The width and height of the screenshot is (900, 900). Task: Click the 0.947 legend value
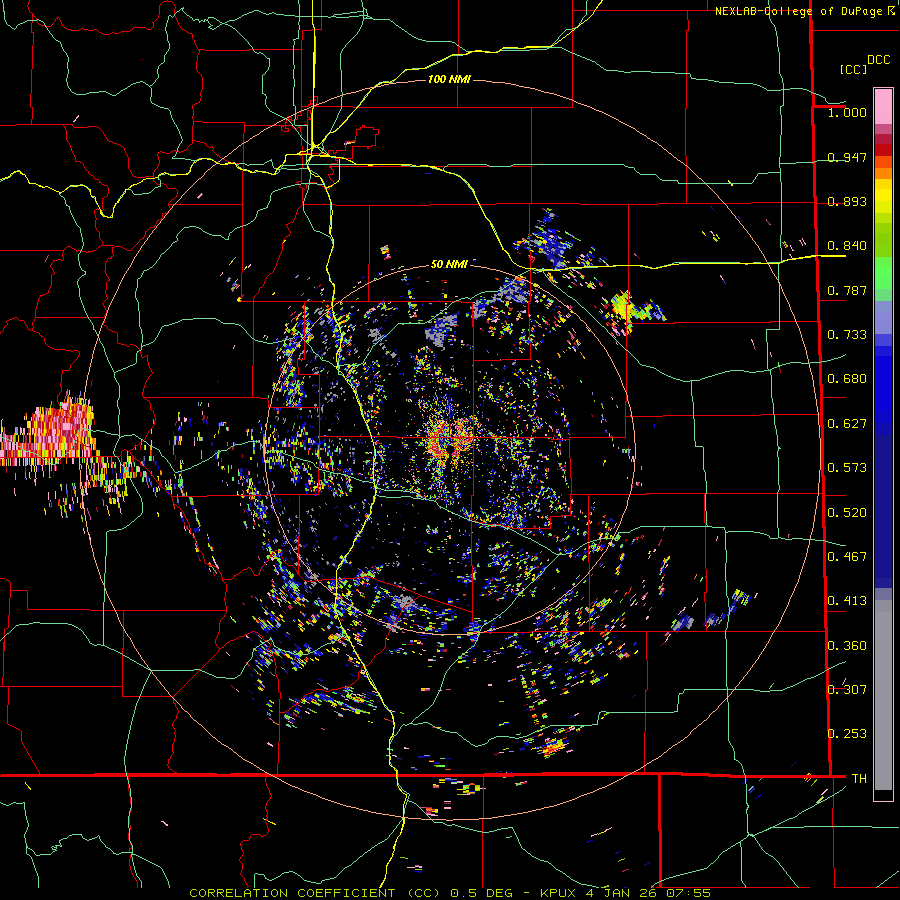point(847,157)
